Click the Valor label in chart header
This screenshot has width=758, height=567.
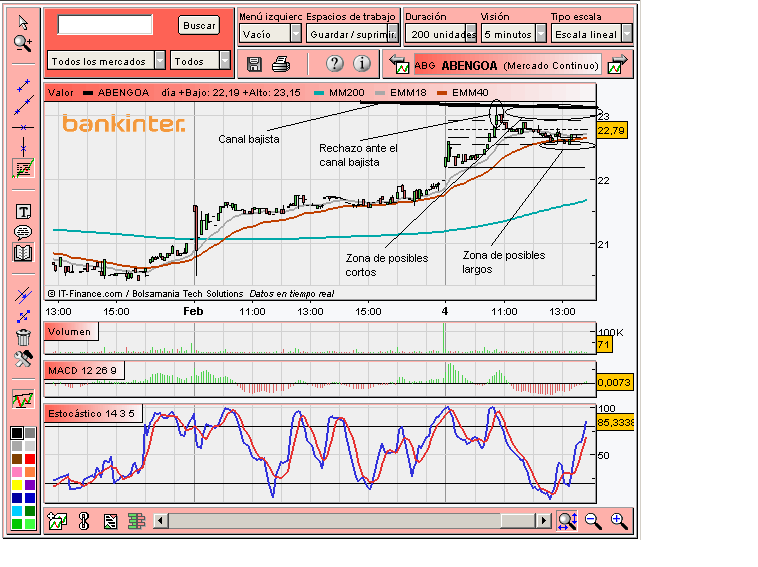[x=60, y=92]
